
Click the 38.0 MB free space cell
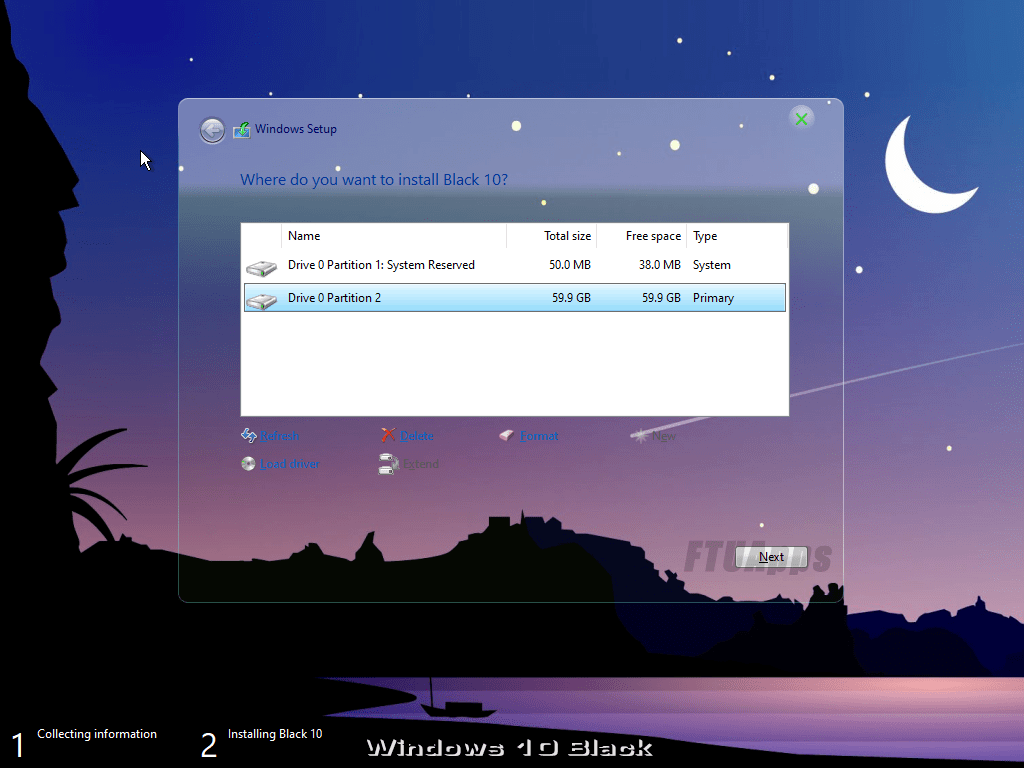click(660, 265)
